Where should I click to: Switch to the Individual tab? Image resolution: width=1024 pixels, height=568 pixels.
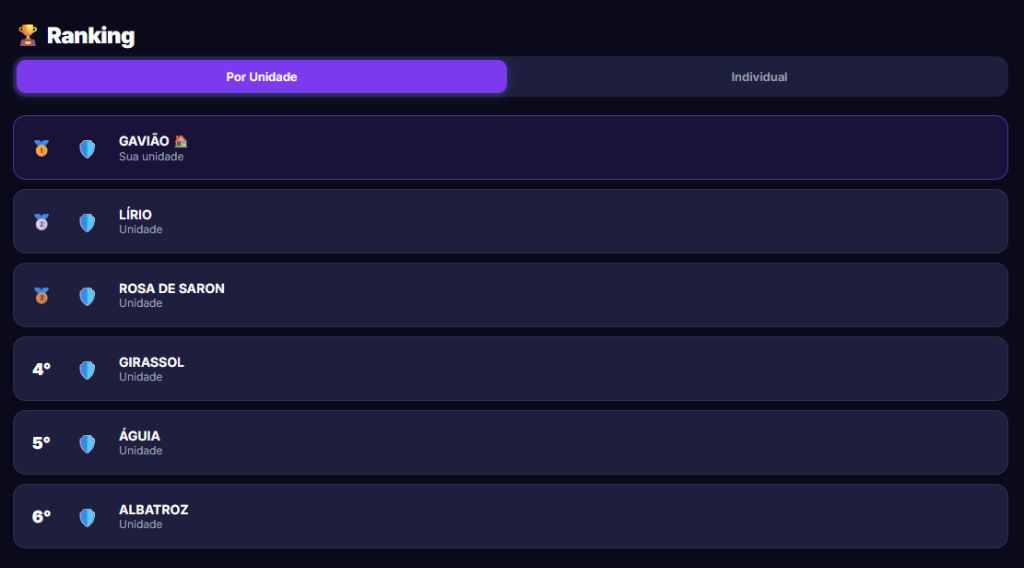point(759,77)
